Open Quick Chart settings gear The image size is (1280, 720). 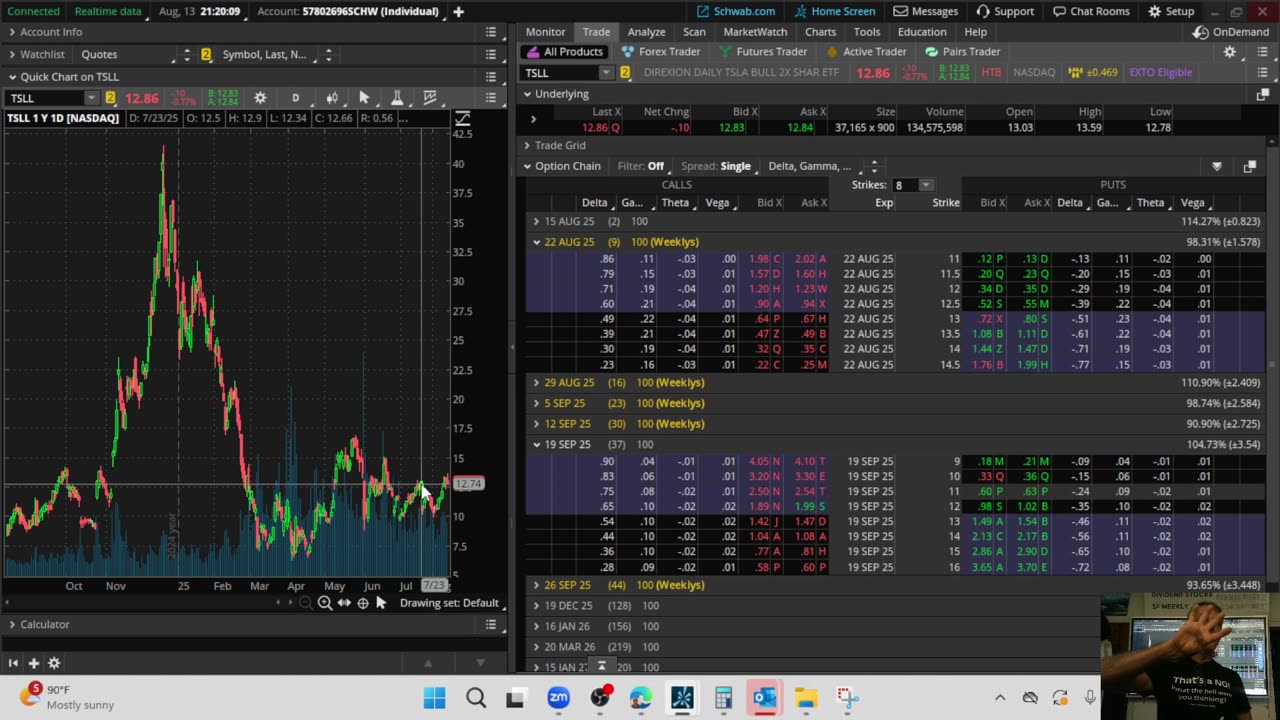tap(260, 98)
